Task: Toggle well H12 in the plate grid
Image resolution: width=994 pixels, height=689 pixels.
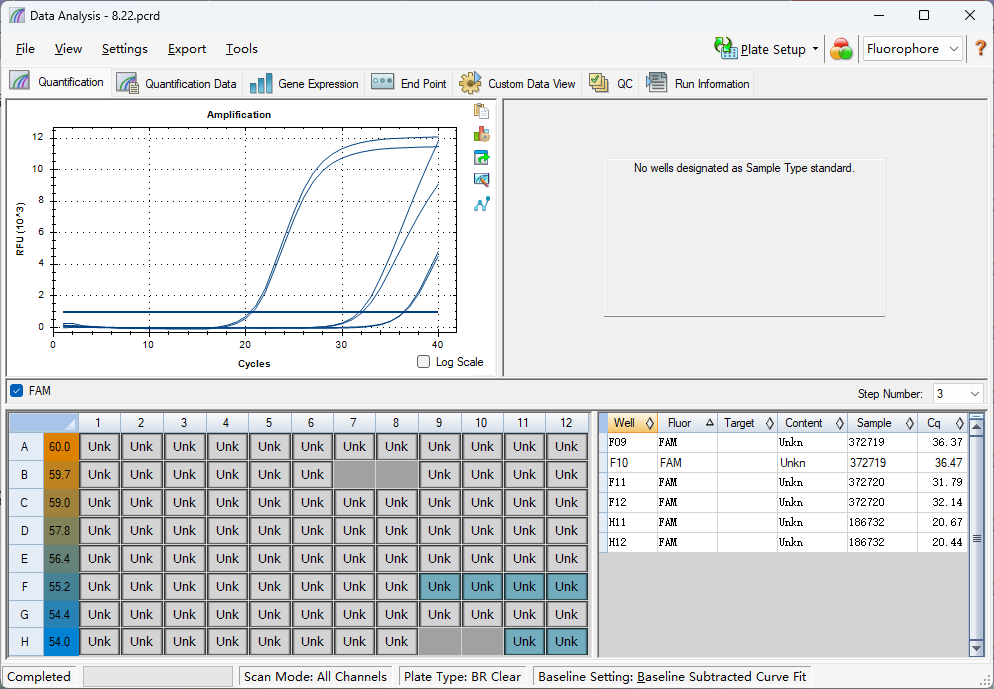Action: 566,641
